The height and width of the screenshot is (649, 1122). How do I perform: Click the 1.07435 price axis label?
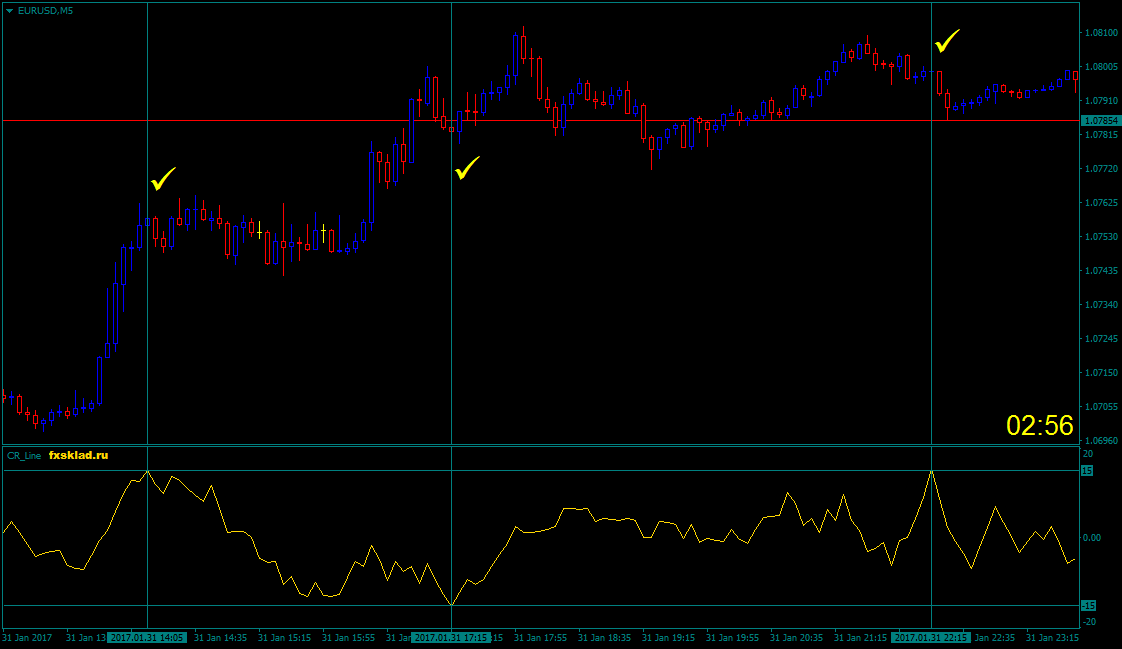(1101, 270)
